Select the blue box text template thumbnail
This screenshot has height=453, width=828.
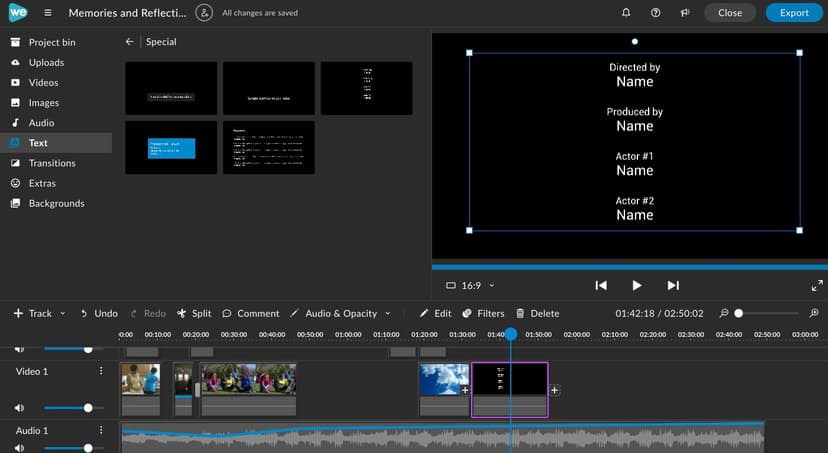(171, 147)
